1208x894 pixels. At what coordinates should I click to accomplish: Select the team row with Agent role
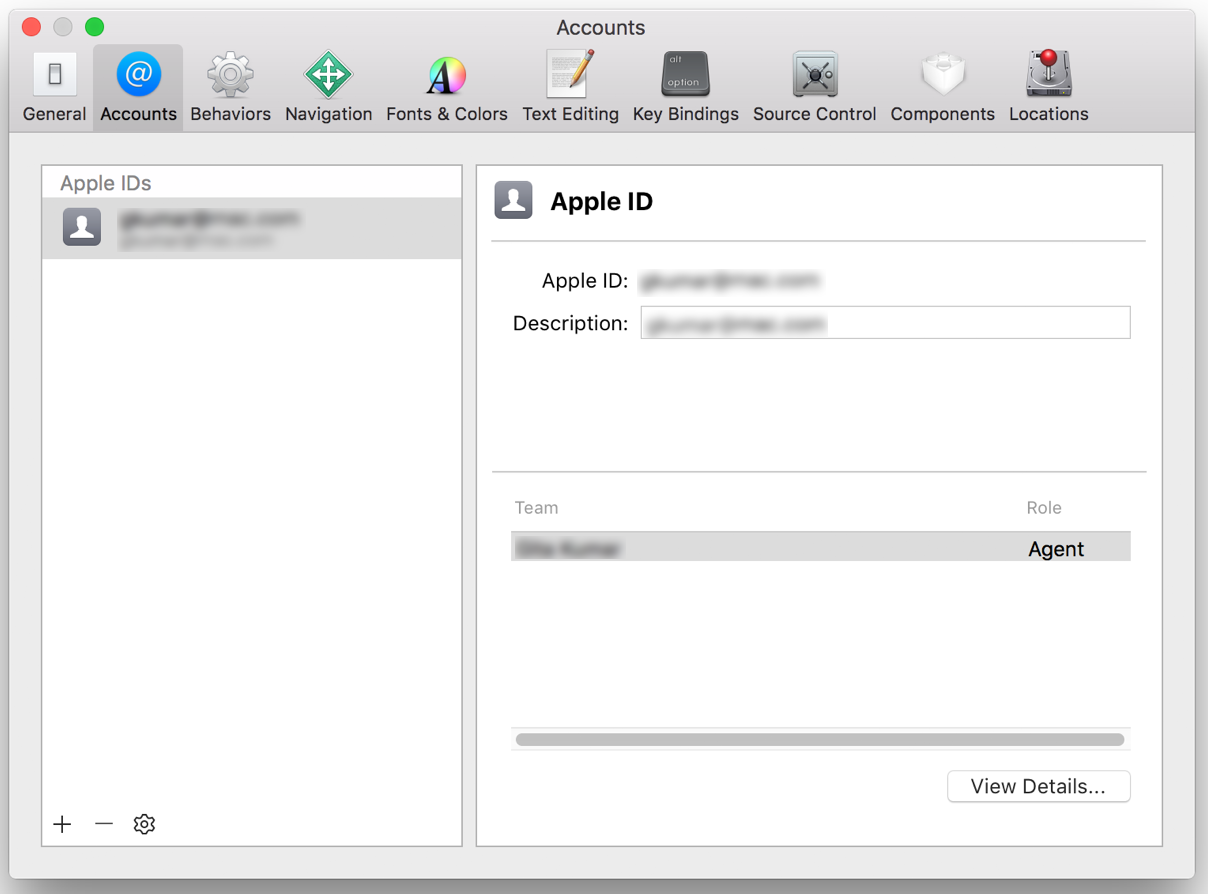click(820, 547)
